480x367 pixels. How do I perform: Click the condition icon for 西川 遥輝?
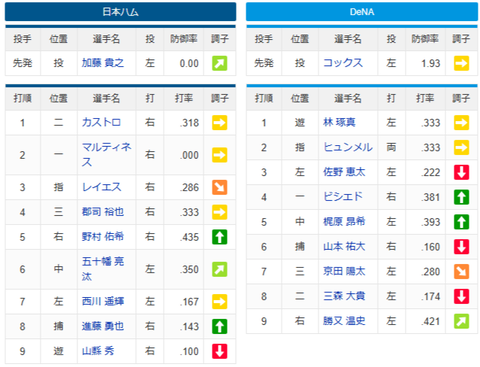[220, 302]
